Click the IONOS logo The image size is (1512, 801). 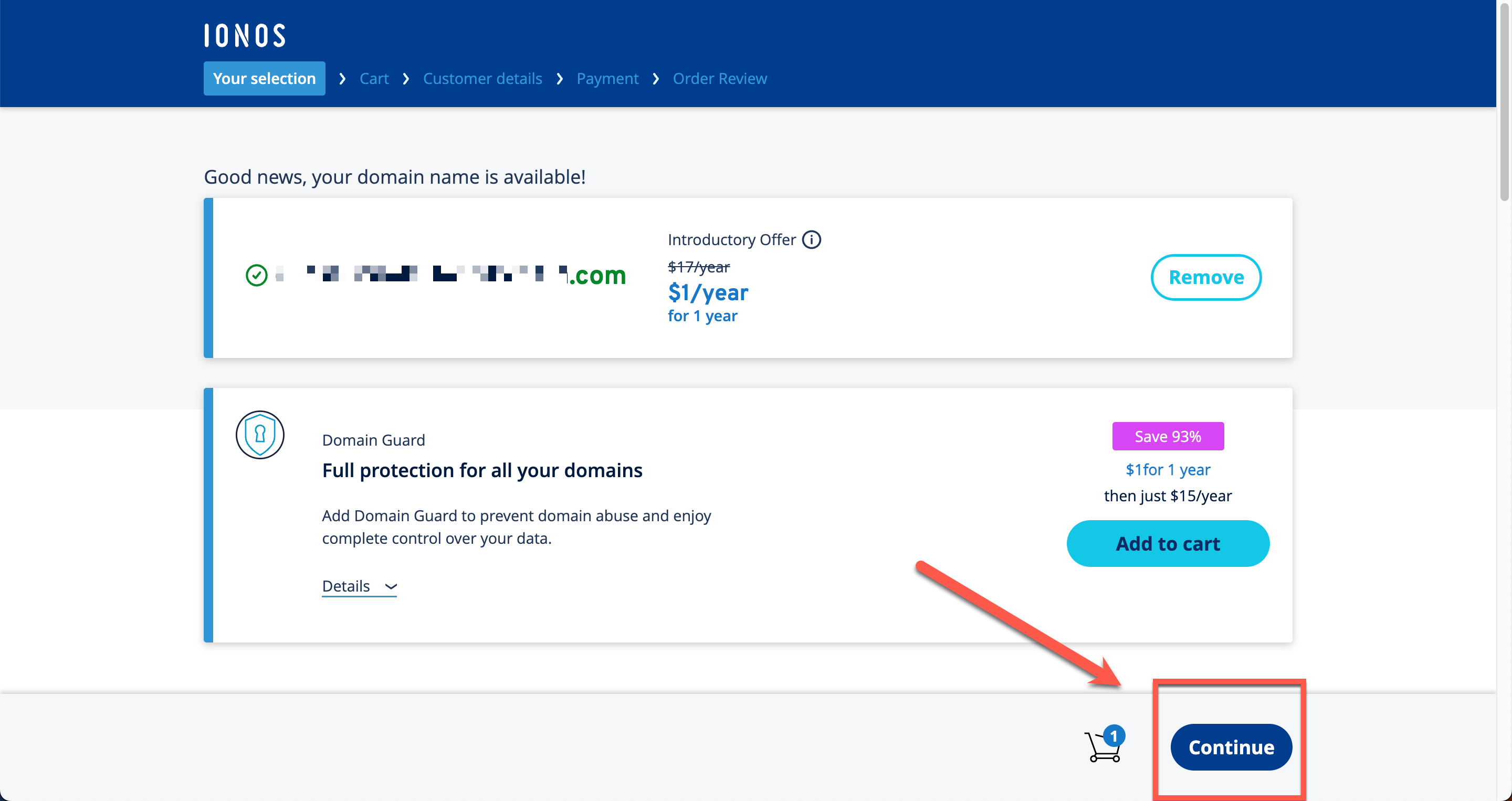245,36
